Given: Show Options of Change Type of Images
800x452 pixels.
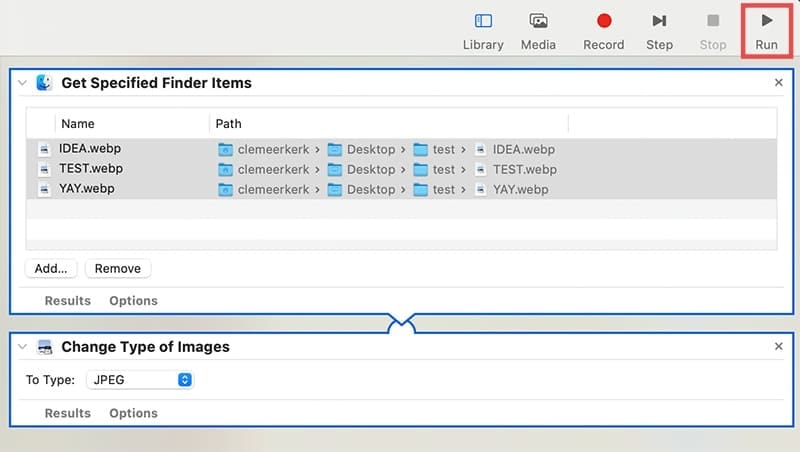Looking at the screenshot, I should (x=133, y=413).
